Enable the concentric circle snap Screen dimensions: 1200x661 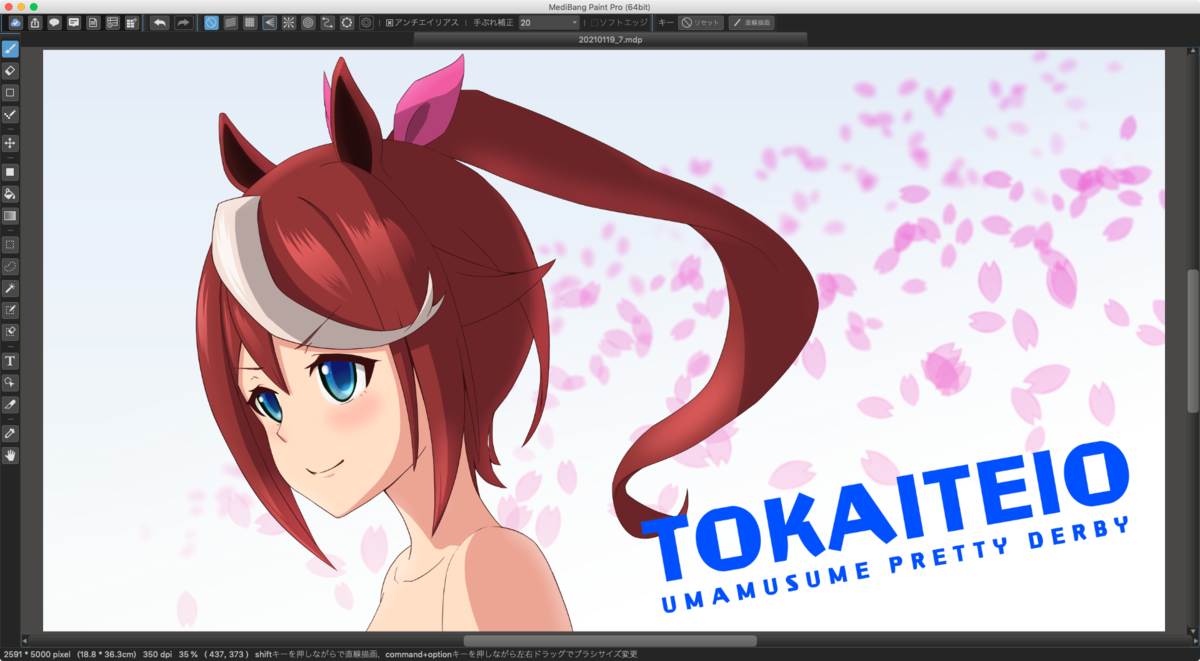click(308, 22)
